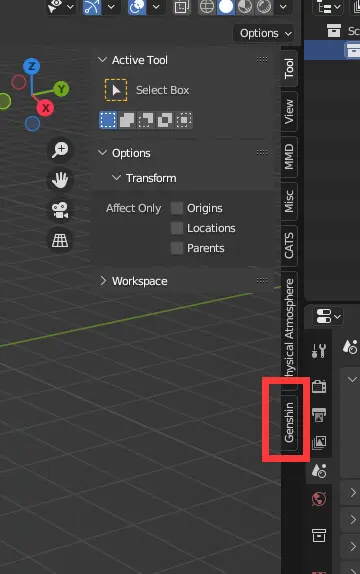
Task: Collapse the expanded Scene properties panel chevron
Action: tap(352, 379)
